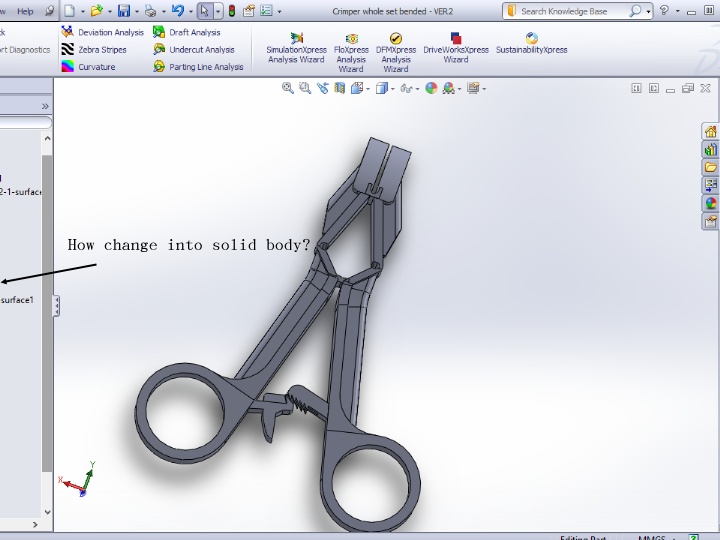
Task: Open File Properties icon in top toolbar
Action: pos(248,11)
